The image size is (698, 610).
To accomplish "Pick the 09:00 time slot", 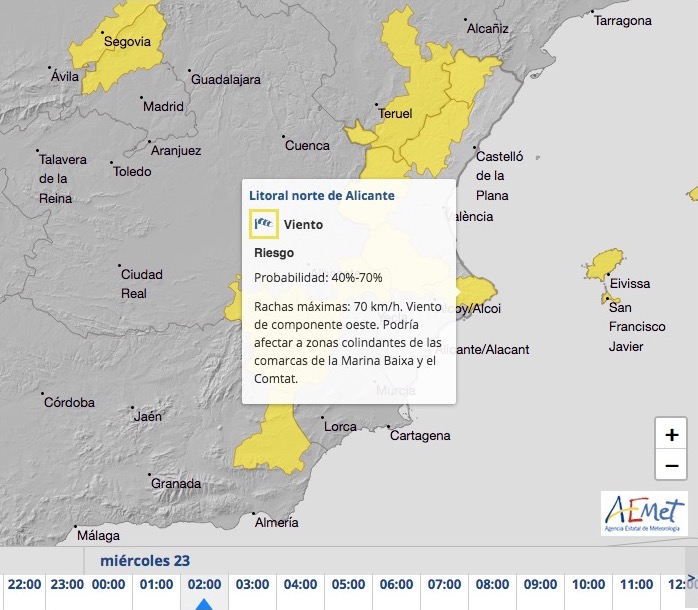I will (540, 584).
